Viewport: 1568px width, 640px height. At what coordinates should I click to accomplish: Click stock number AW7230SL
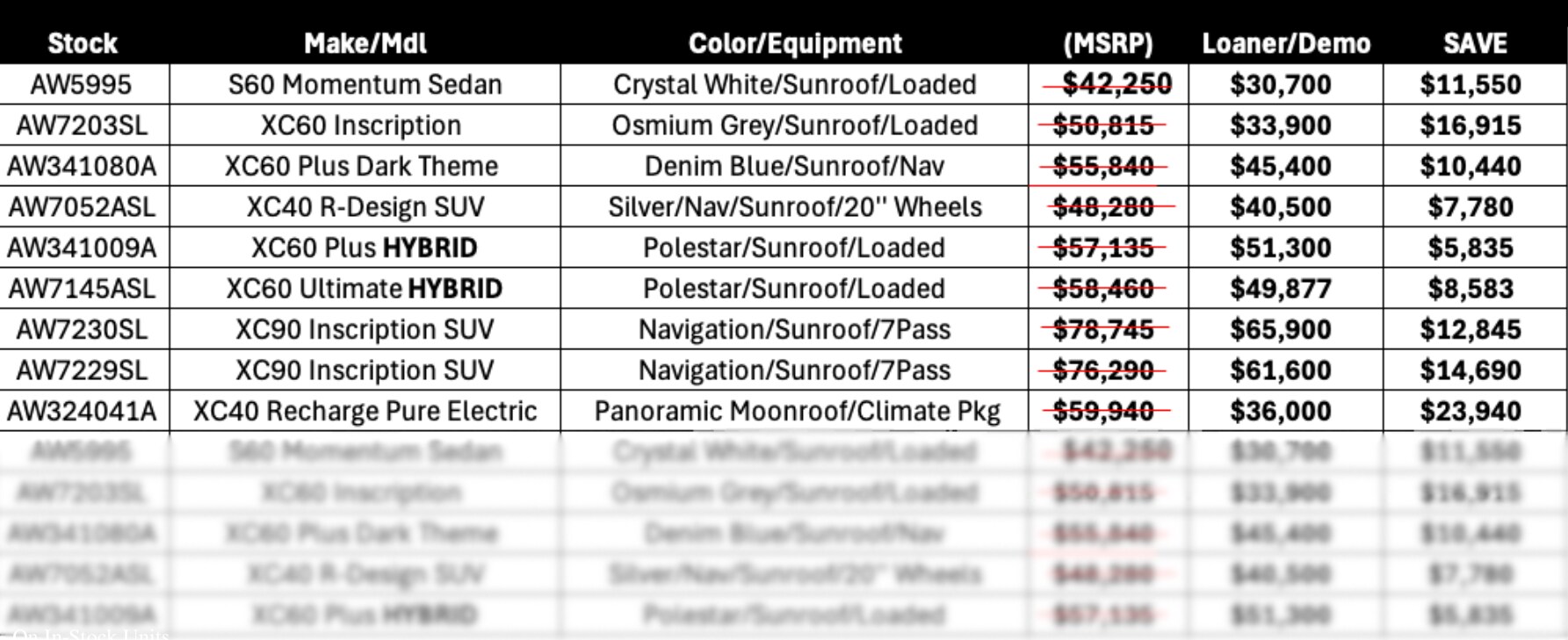[82, 329]
